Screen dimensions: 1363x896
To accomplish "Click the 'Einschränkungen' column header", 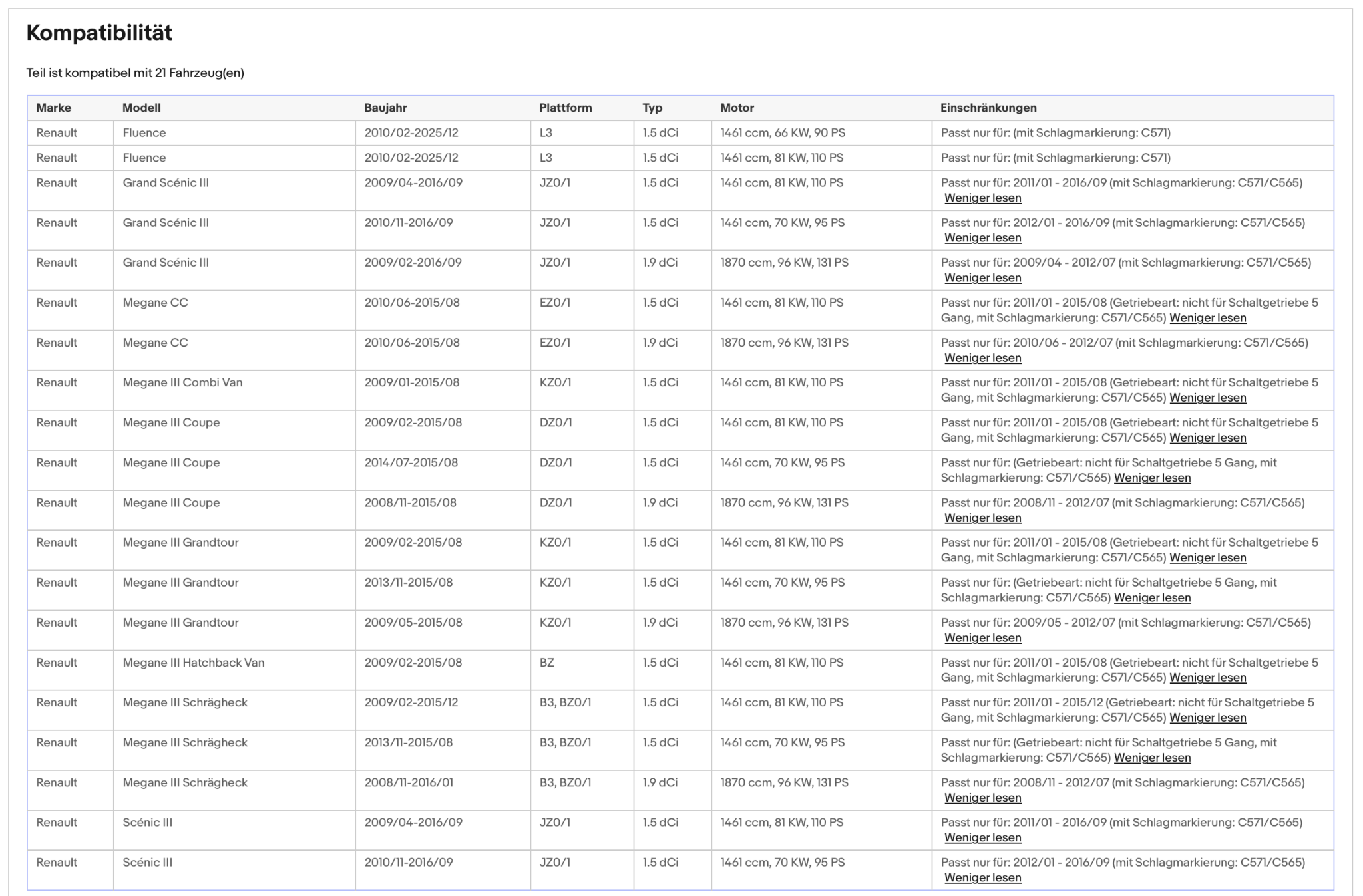I will (x=988, y=108).
